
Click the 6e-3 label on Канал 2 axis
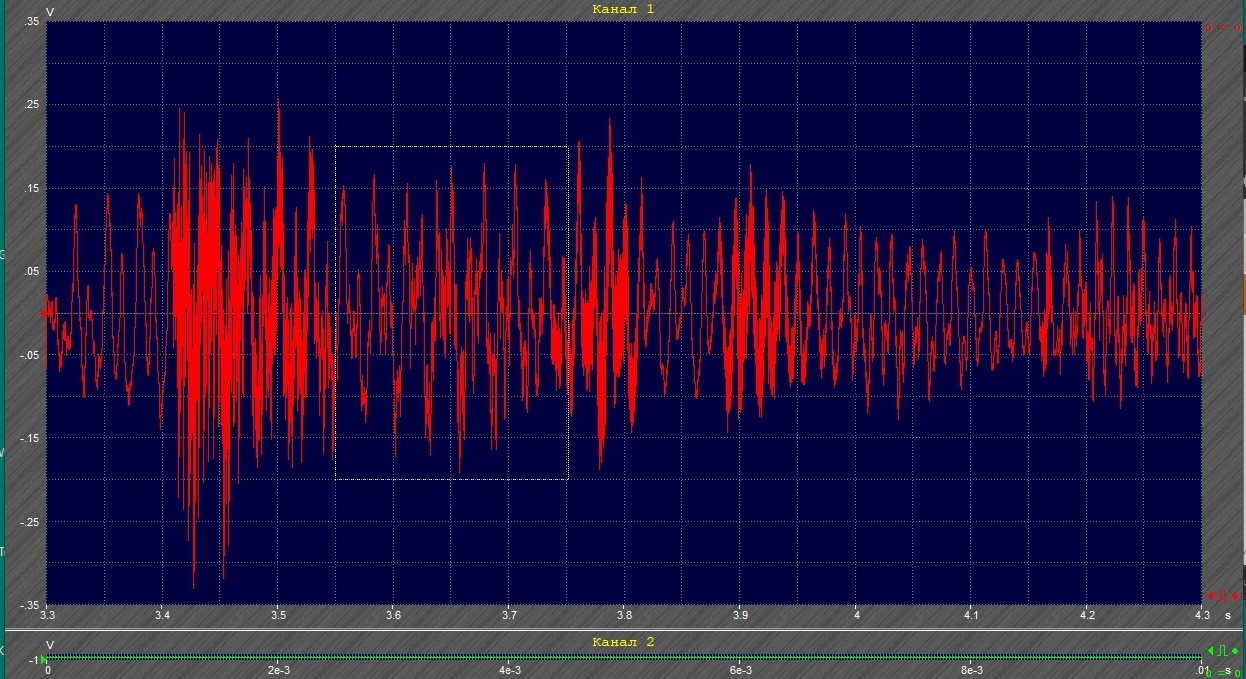740,671
